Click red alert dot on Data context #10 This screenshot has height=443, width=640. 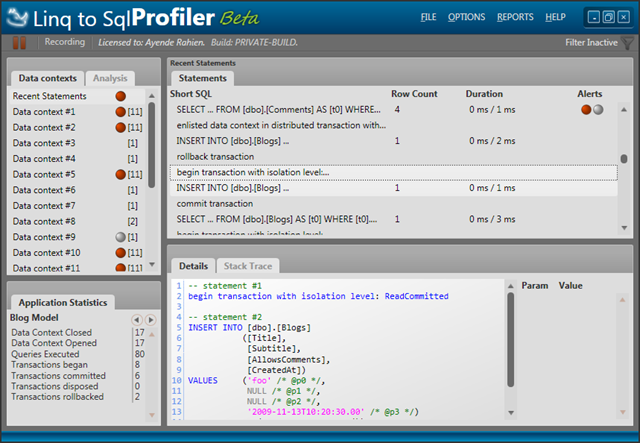pyautogui.click(x=120, y=253)
